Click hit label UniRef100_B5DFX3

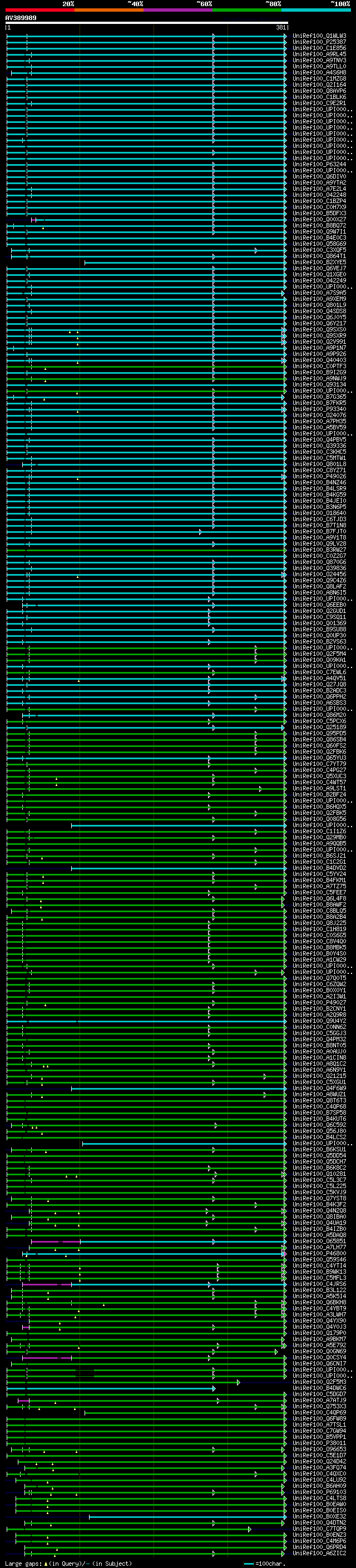coord(319,213)
